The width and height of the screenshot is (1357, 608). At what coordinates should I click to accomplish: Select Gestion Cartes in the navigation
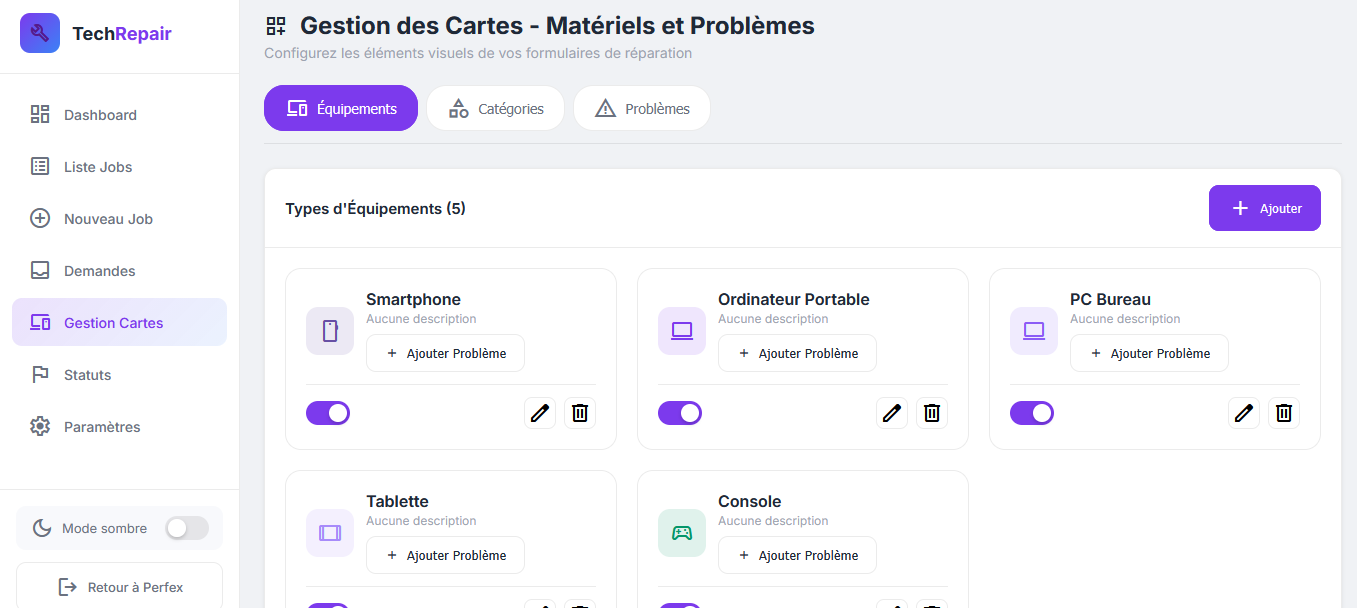[112, 322]
